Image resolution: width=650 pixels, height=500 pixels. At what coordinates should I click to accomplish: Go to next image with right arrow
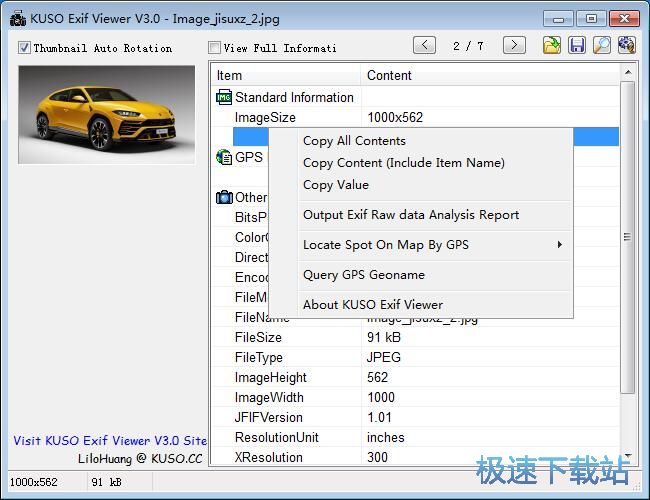514,45
